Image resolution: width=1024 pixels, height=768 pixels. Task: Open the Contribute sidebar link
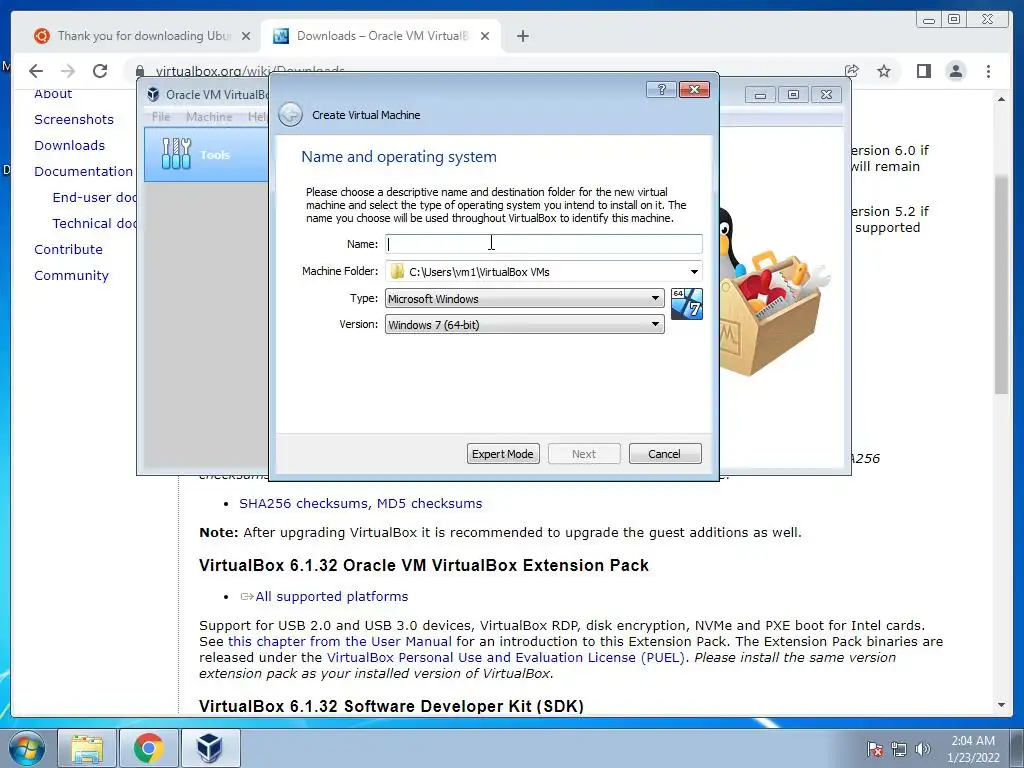[x=69, y=249]
